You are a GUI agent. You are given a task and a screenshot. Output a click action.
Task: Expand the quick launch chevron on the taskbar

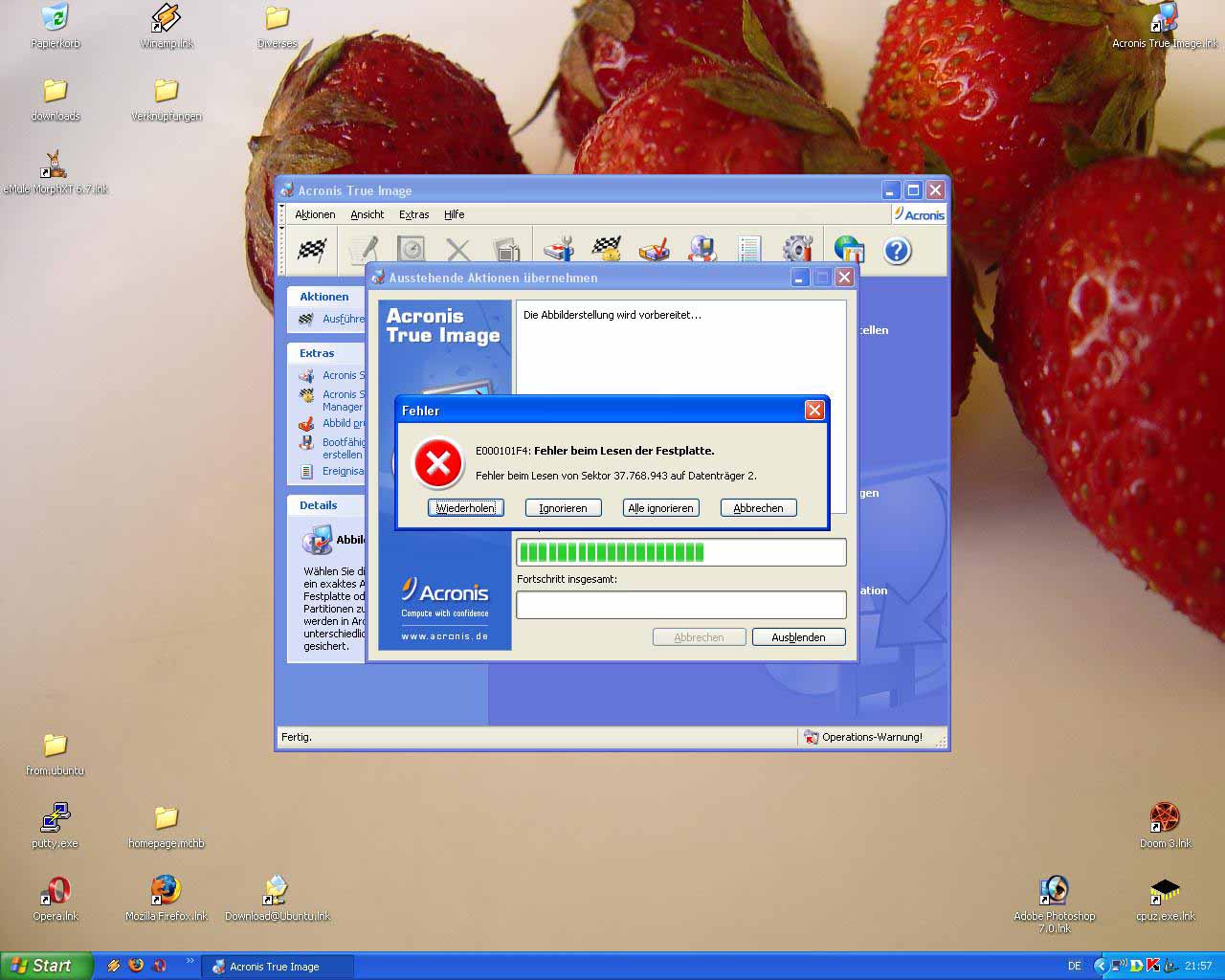click(x=189, y=961)
